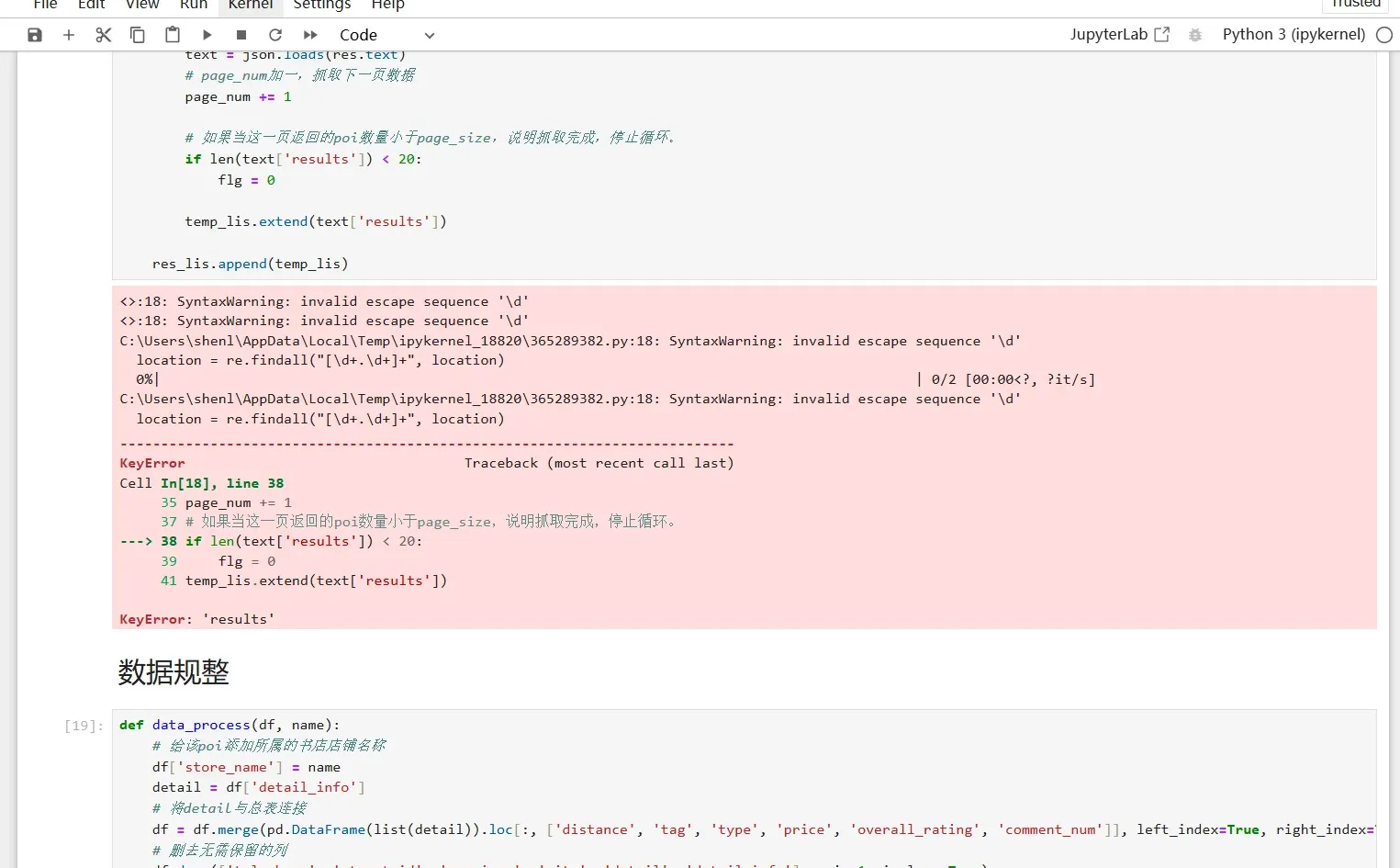Screen dimensions: 1400x868
Task: Select the [19] cell prompt
Action: tap(84, 726)
